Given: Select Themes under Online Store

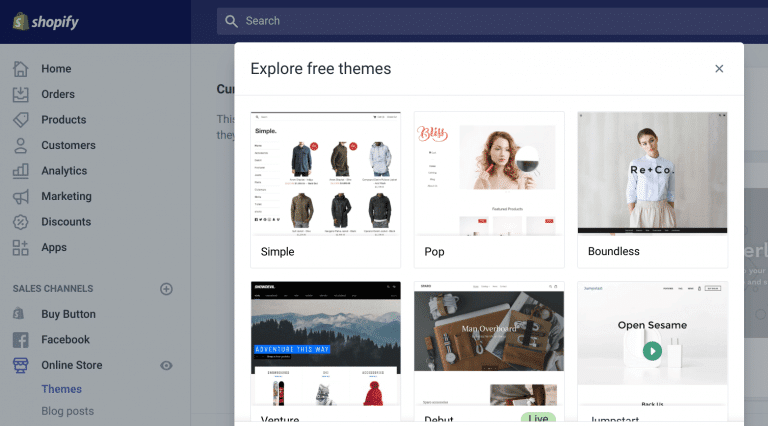Looking at the screenshot, I should [x=62, y=389].
